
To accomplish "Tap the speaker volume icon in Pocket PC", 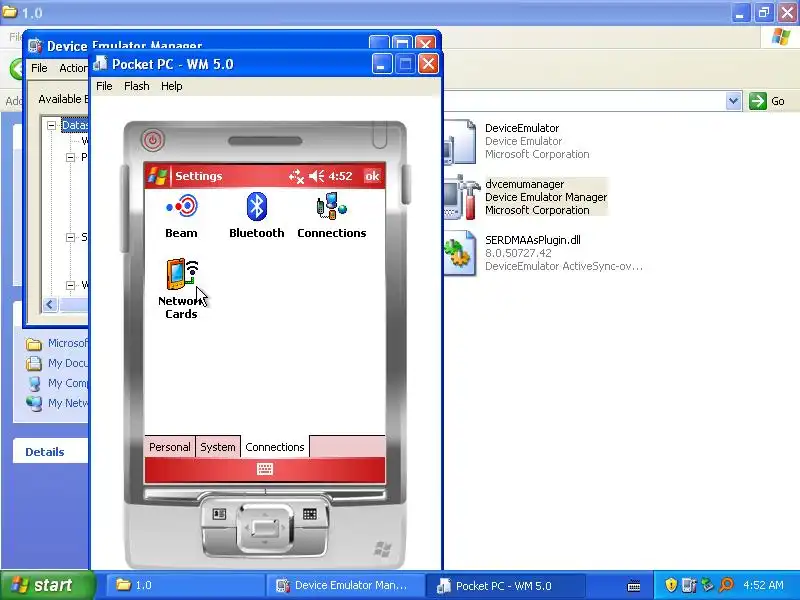I will tap(316, 176).
